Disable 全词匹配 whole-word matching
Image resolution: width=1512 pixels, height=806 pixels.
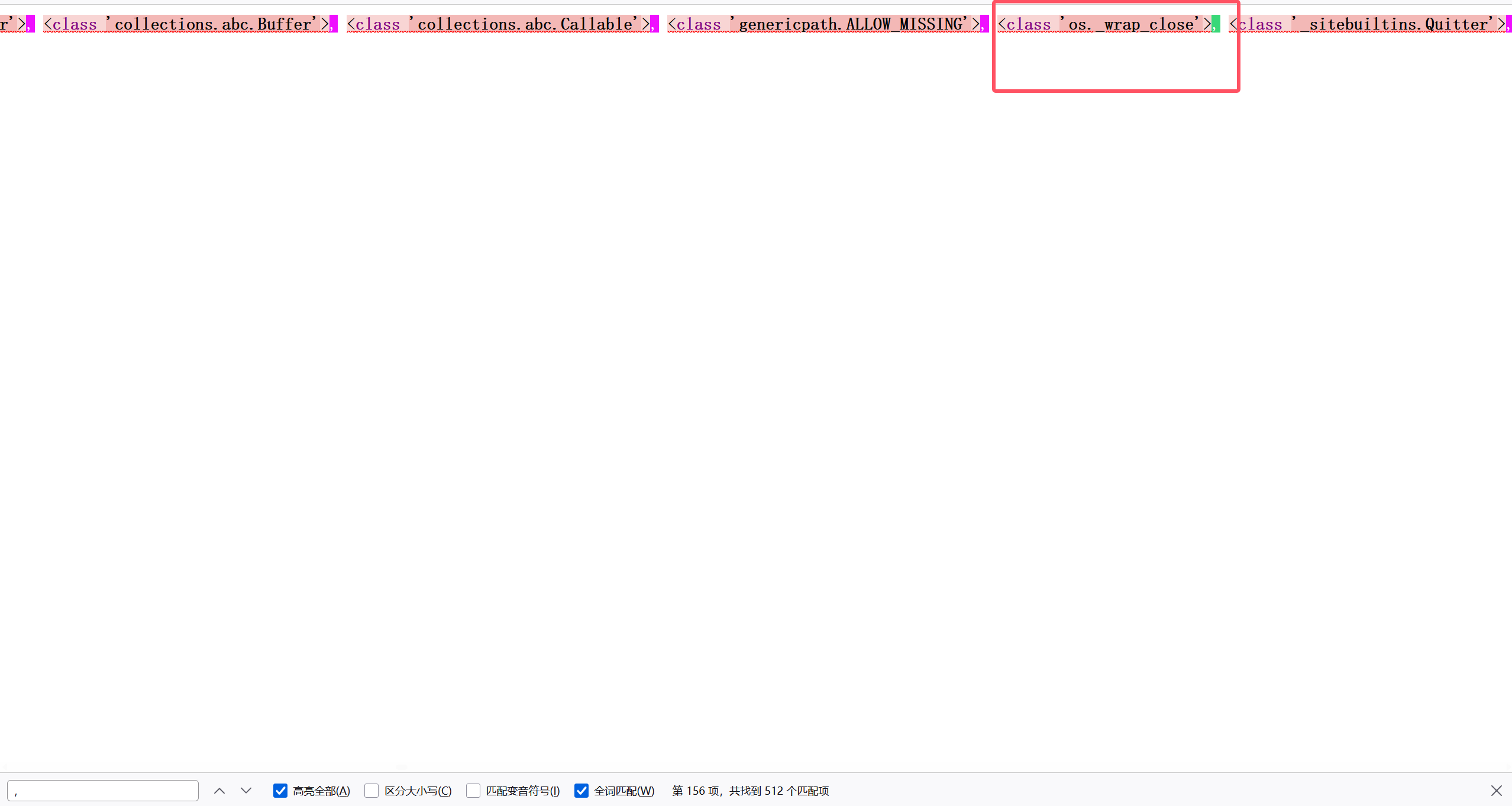tap(581, 791)
